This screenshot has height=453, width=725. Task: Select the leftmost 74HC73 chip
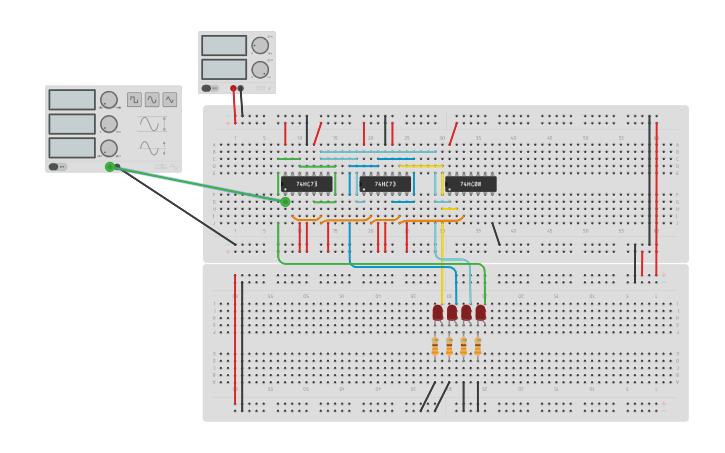click(x=307, y=184)
